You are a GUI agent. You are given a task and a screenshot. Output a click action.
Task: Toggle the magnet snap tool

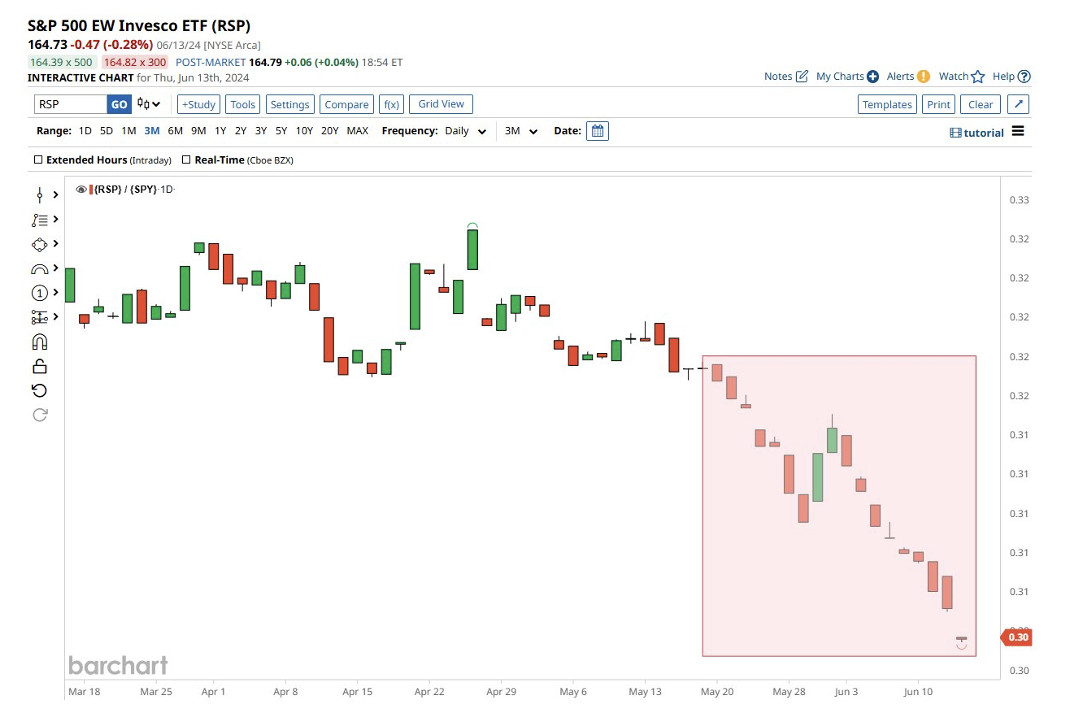tap(40, 342)
